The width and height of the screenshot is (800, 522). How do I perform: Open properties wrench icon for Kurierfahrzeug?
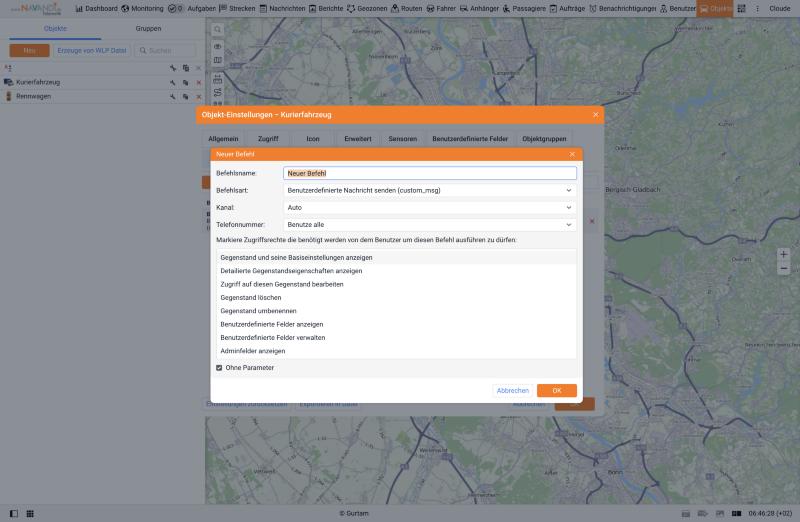173,82
